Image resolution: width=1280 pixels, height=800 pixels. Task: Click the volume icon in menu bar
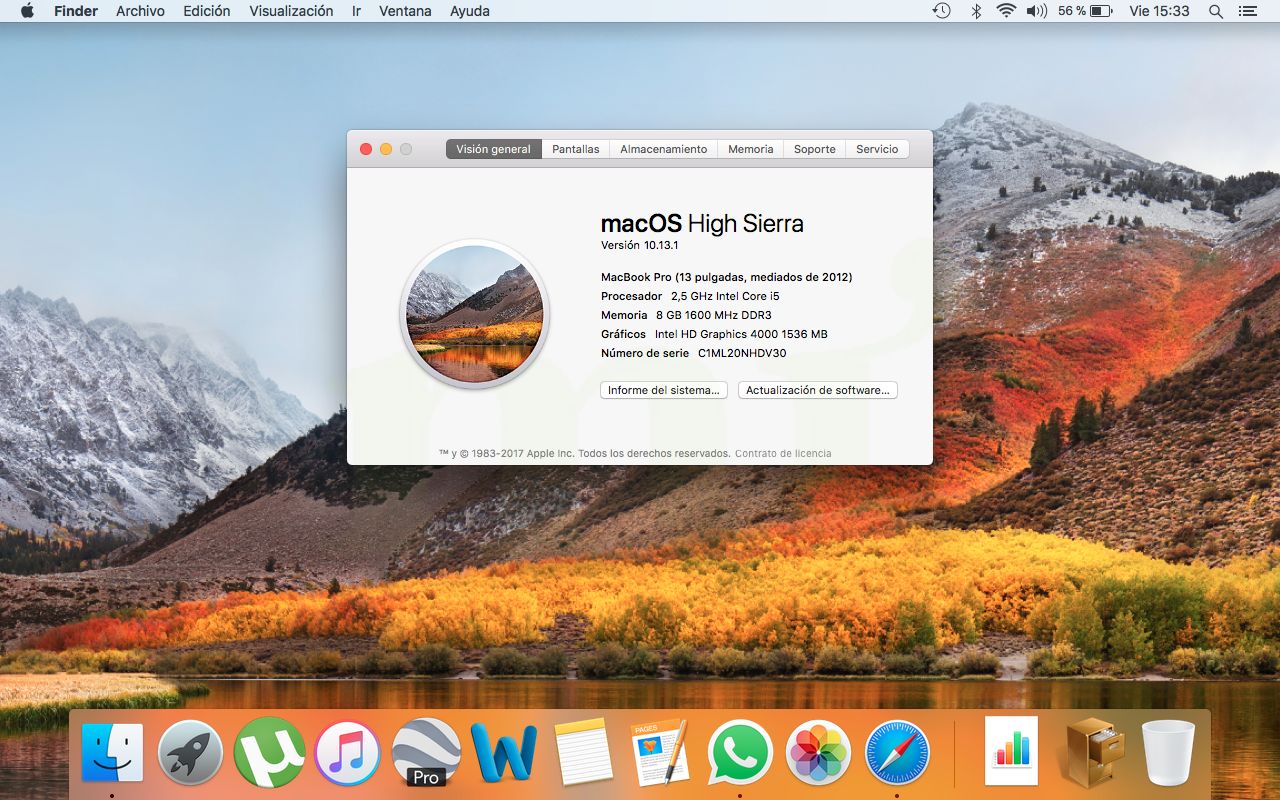[x=1037, y=11]
